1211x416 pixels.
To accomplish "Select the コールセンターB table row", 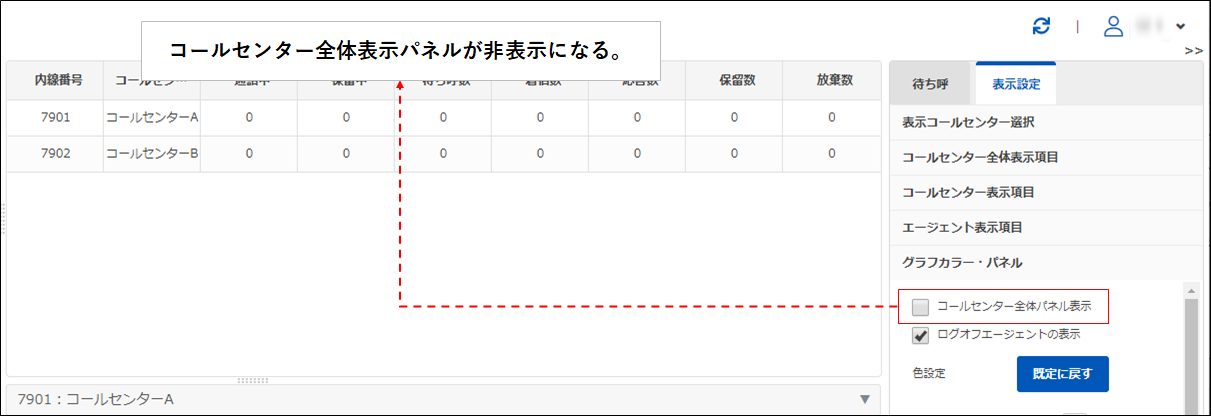I will coord(152,153).
